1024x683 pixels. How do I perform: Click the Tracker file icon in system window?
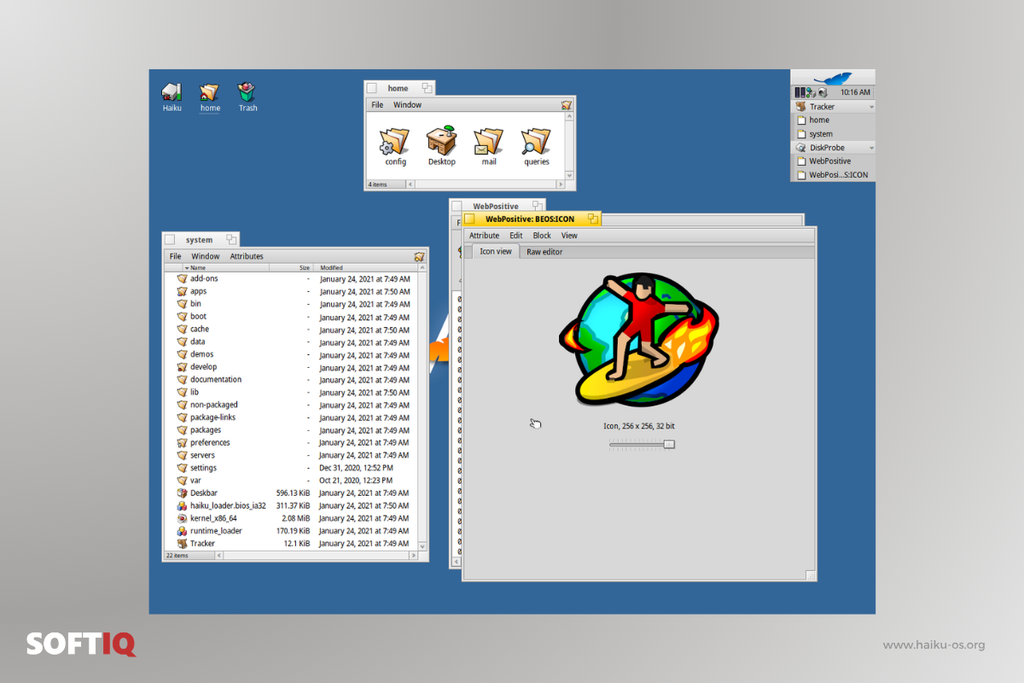pos(182,543)
